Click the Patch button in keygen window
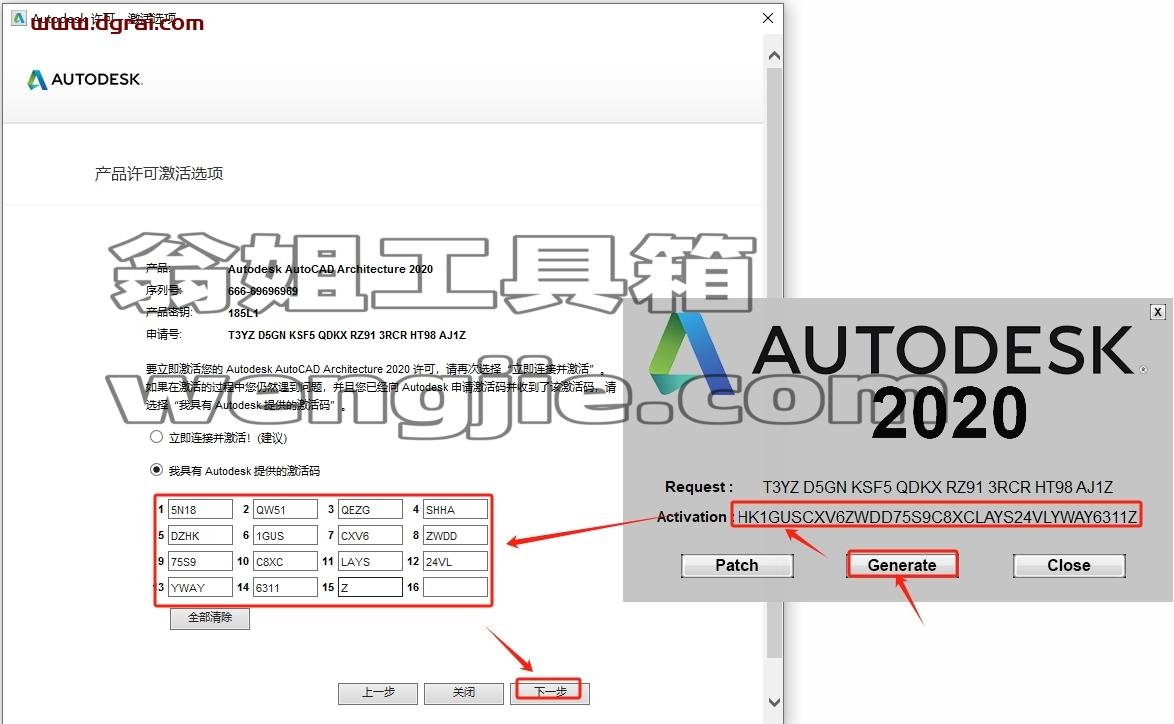Screen dimensions: 1174x724 (737, 565)
